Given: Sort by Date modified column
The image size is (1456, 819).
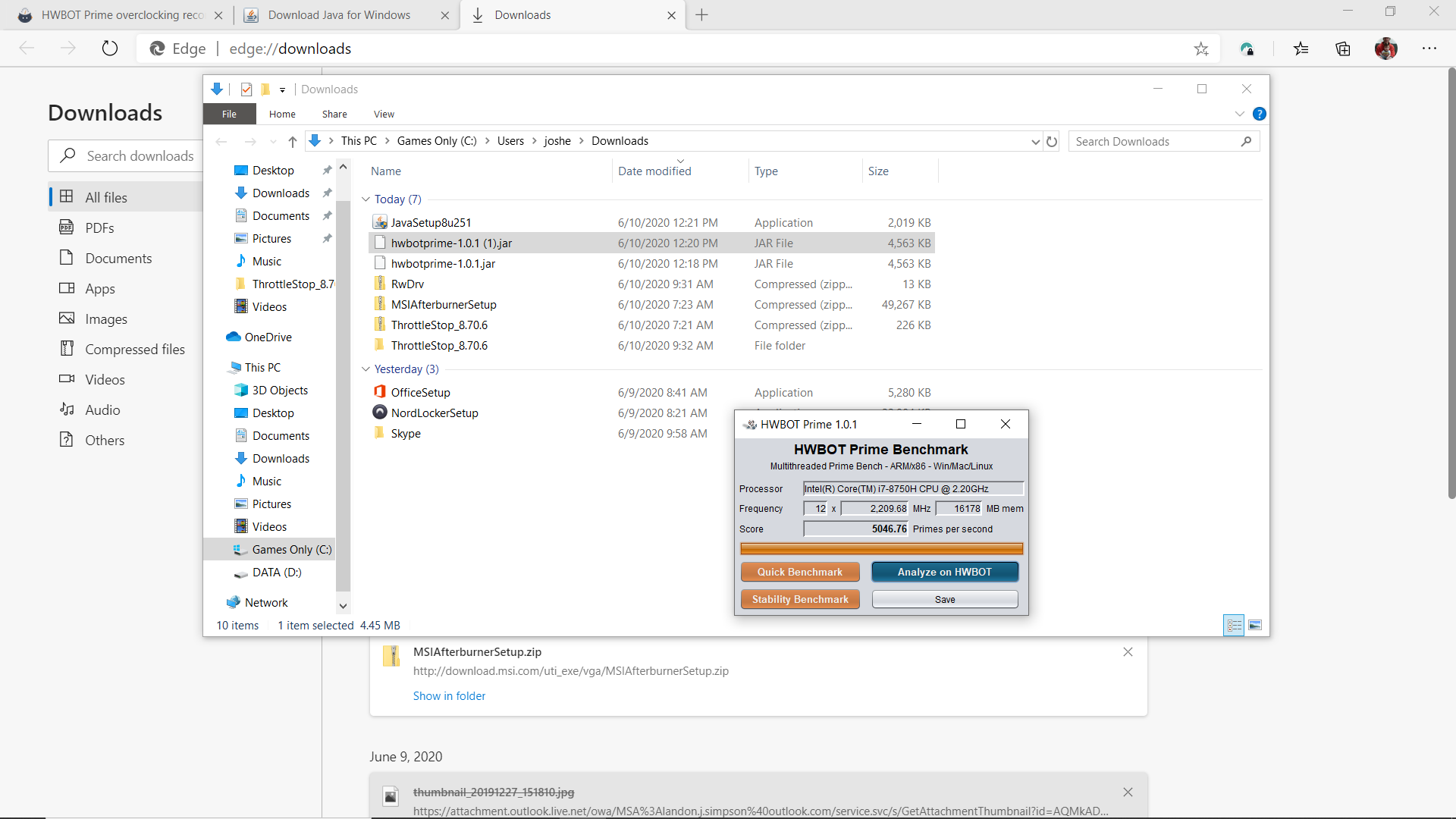Looking at the screenshot, I should coord(654,171).
